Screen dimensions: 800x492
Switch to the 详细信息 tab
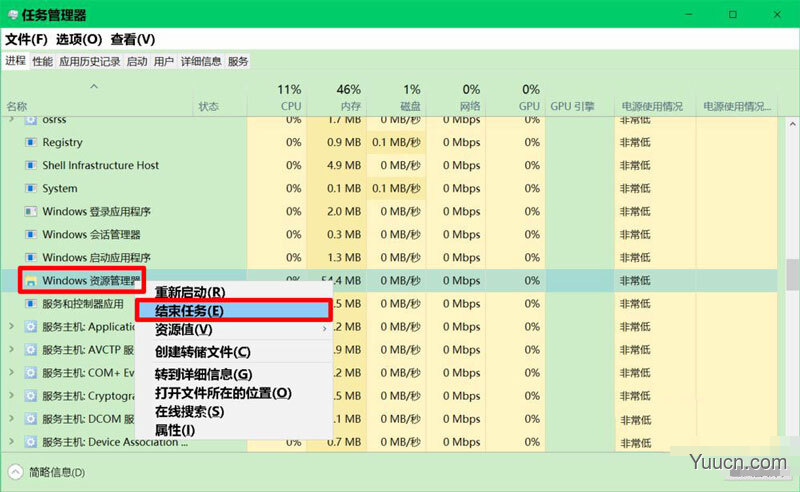tap(201, 62)
